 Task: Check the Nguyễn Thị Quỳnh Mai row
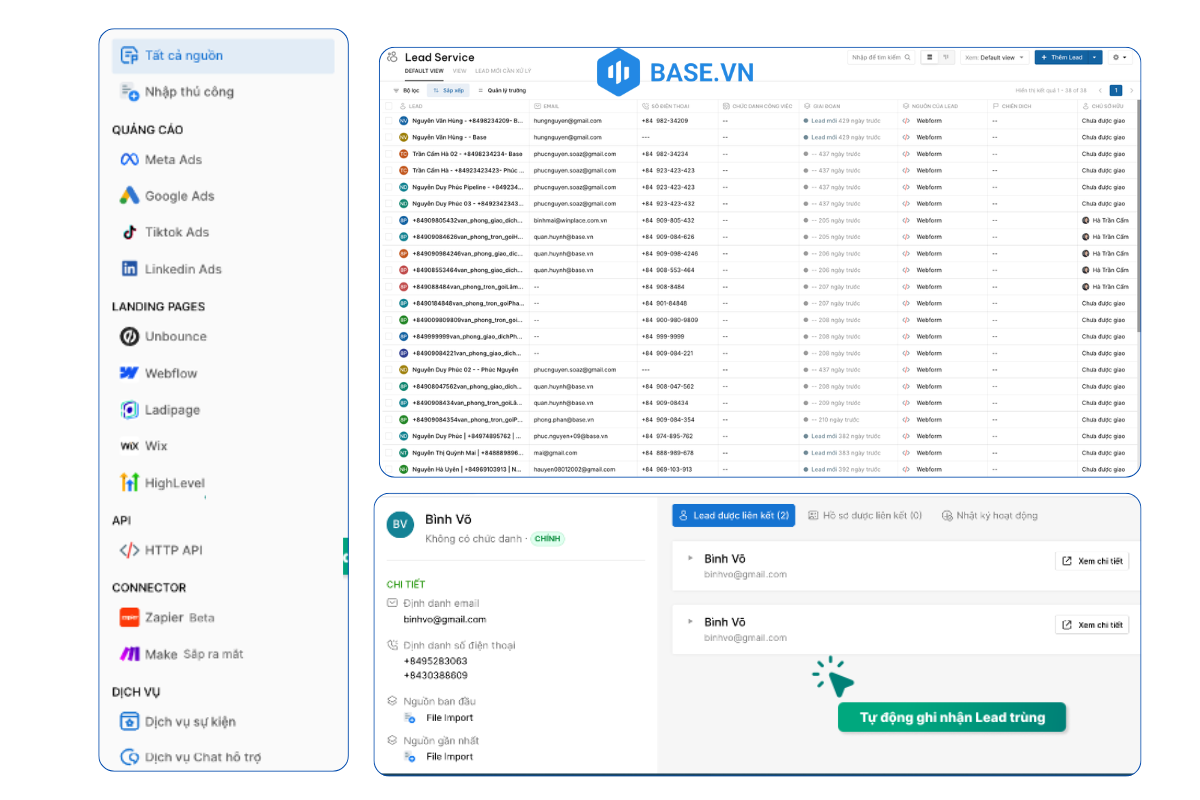(389, 453)
